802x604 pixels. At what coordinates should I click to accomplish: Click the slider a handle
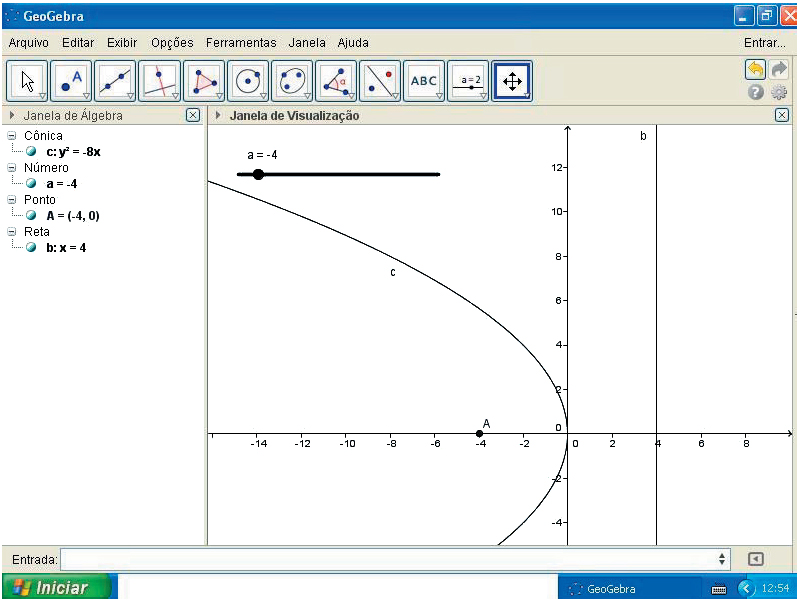click(258, 174)
